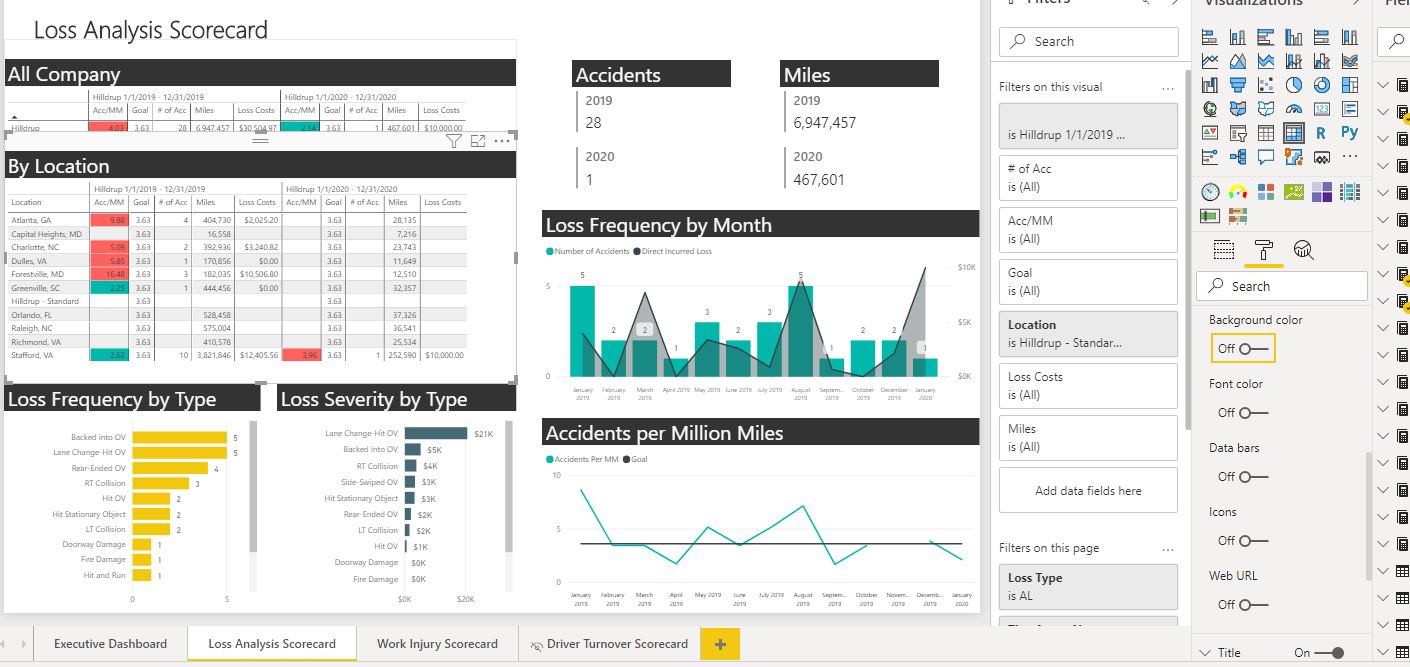Open the Analytics magnifier pane
The height and width of the screenshot is (667, 1410).
pos(1302,249)
